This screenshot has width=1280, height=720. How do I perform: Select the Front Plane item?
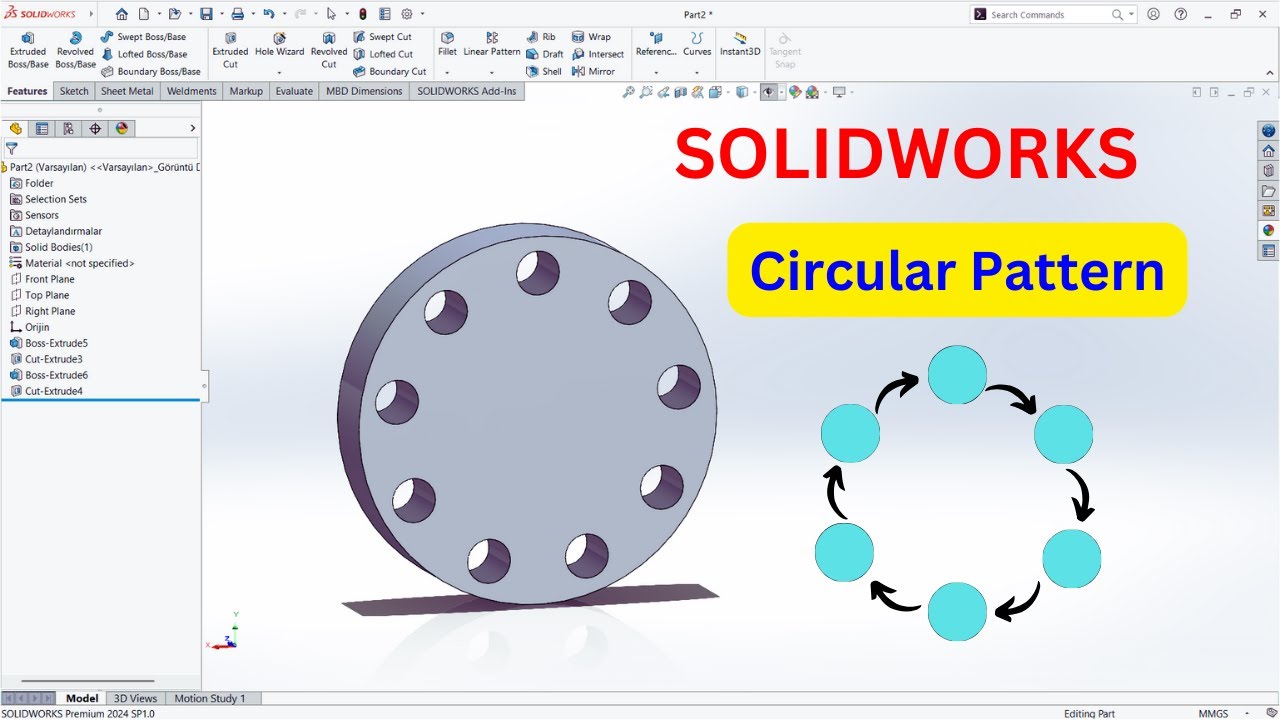pos(42,279)
